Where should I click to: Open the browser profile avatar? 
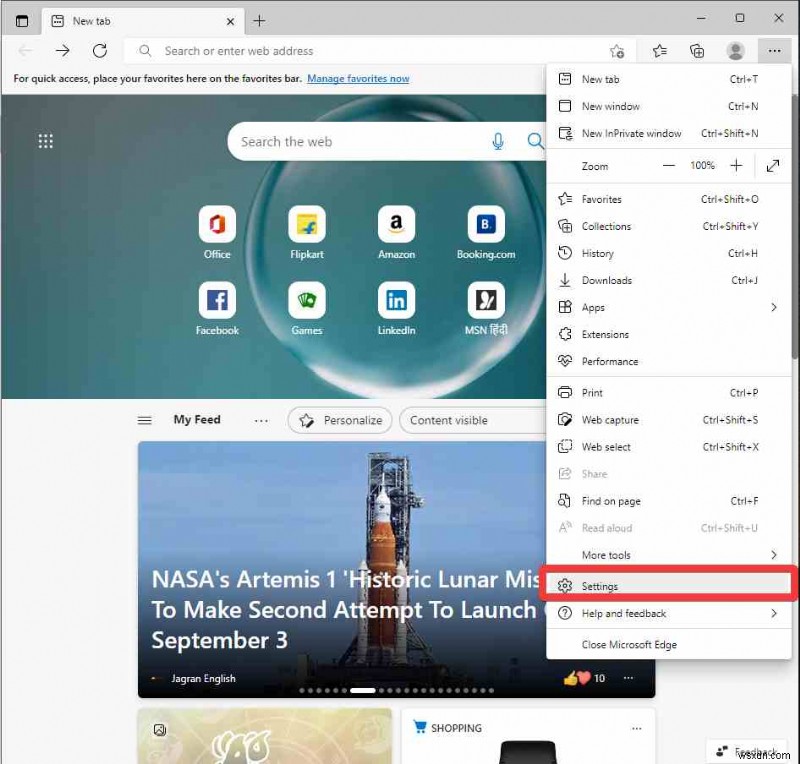[x=736, y=51]
